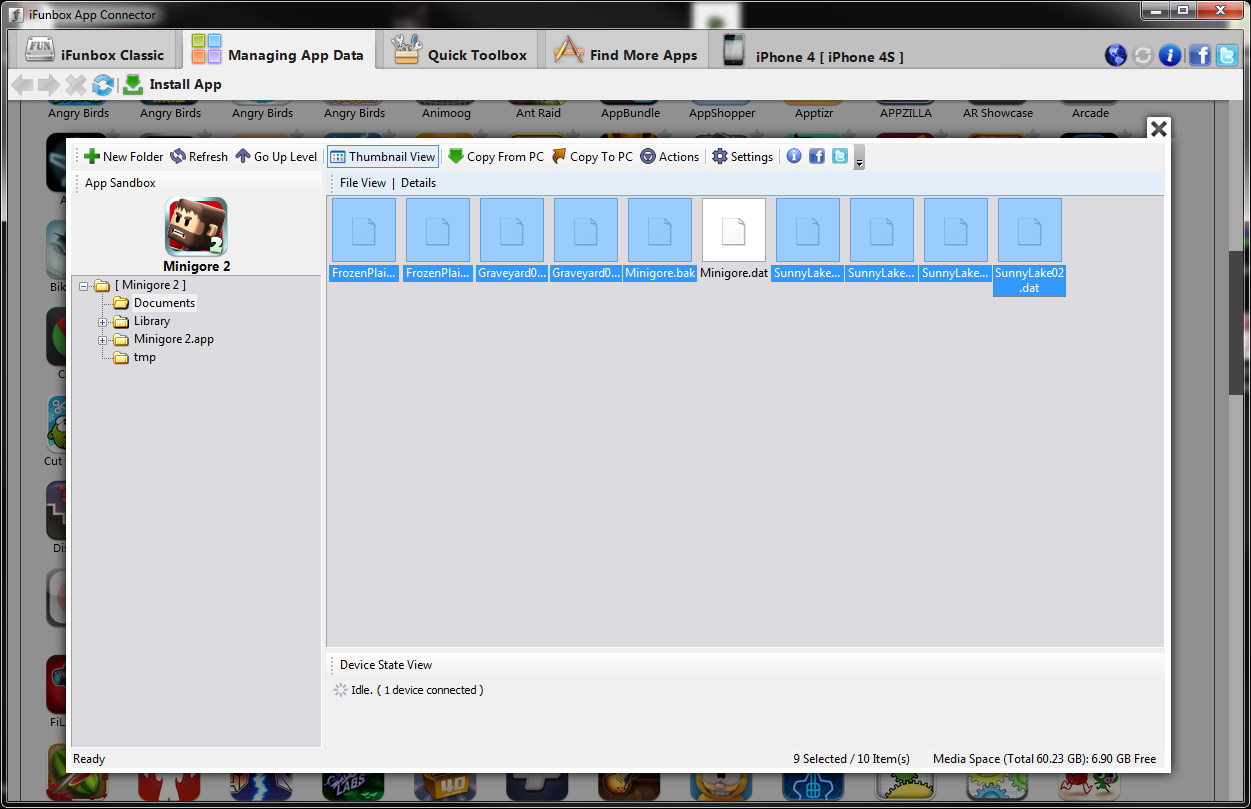
Task: Click Go Up Level in the toolbar
Action: (x=276, y=156)
